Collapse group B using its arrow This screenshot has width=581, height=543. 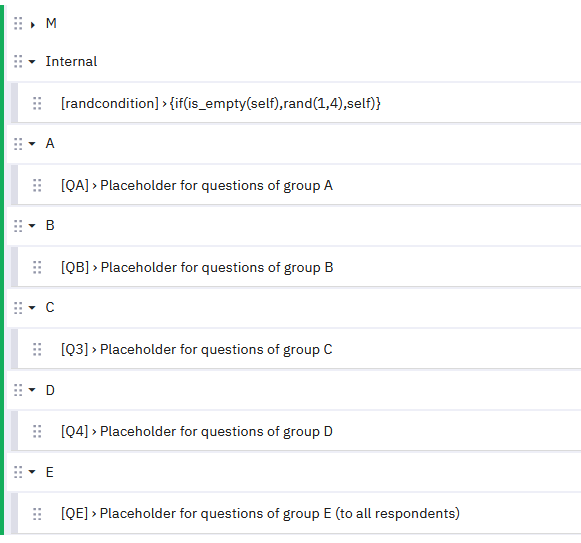coord(32,226)
